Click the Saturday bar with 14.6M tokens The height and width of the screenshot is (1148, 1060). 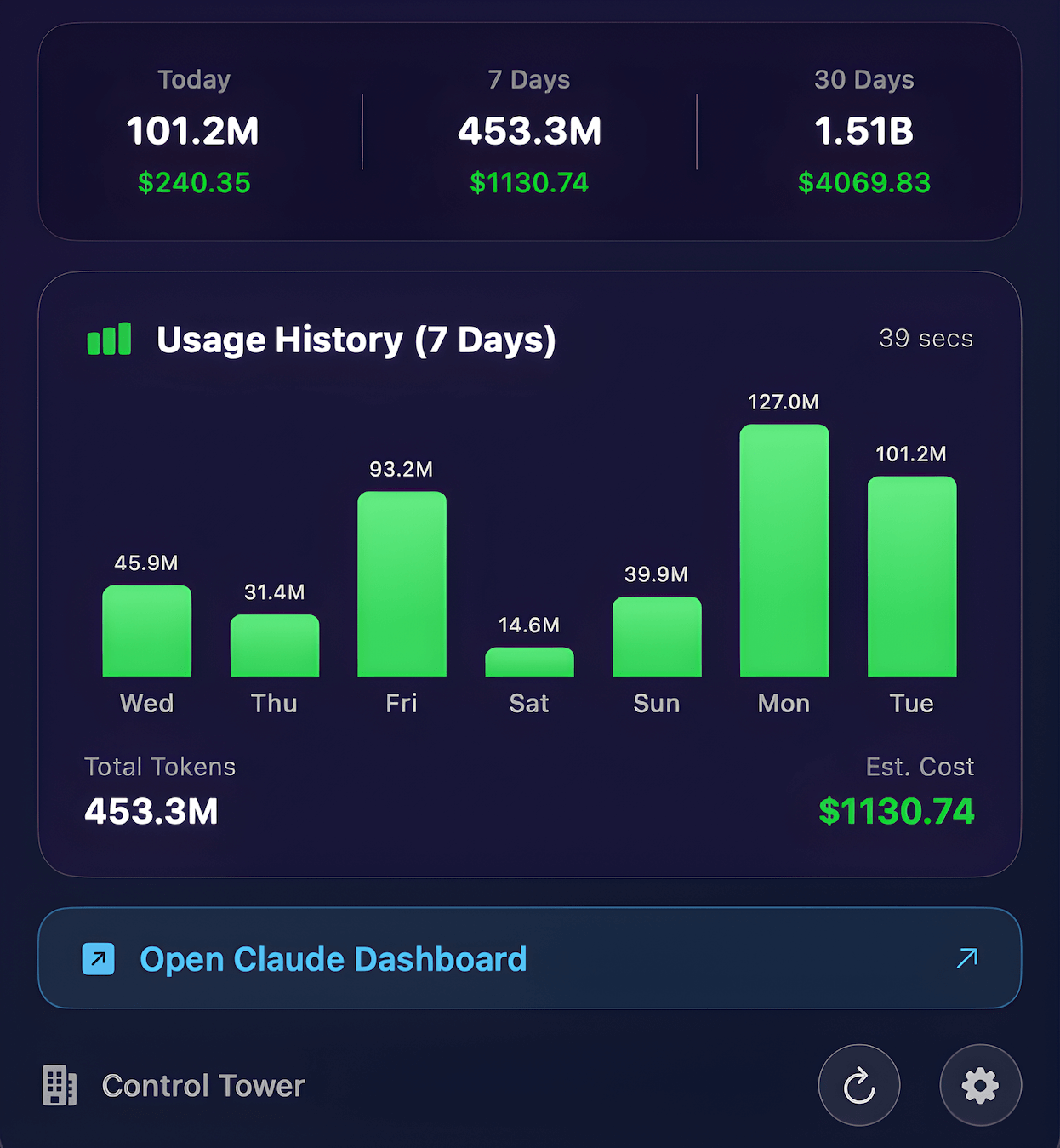click(529, 664)
